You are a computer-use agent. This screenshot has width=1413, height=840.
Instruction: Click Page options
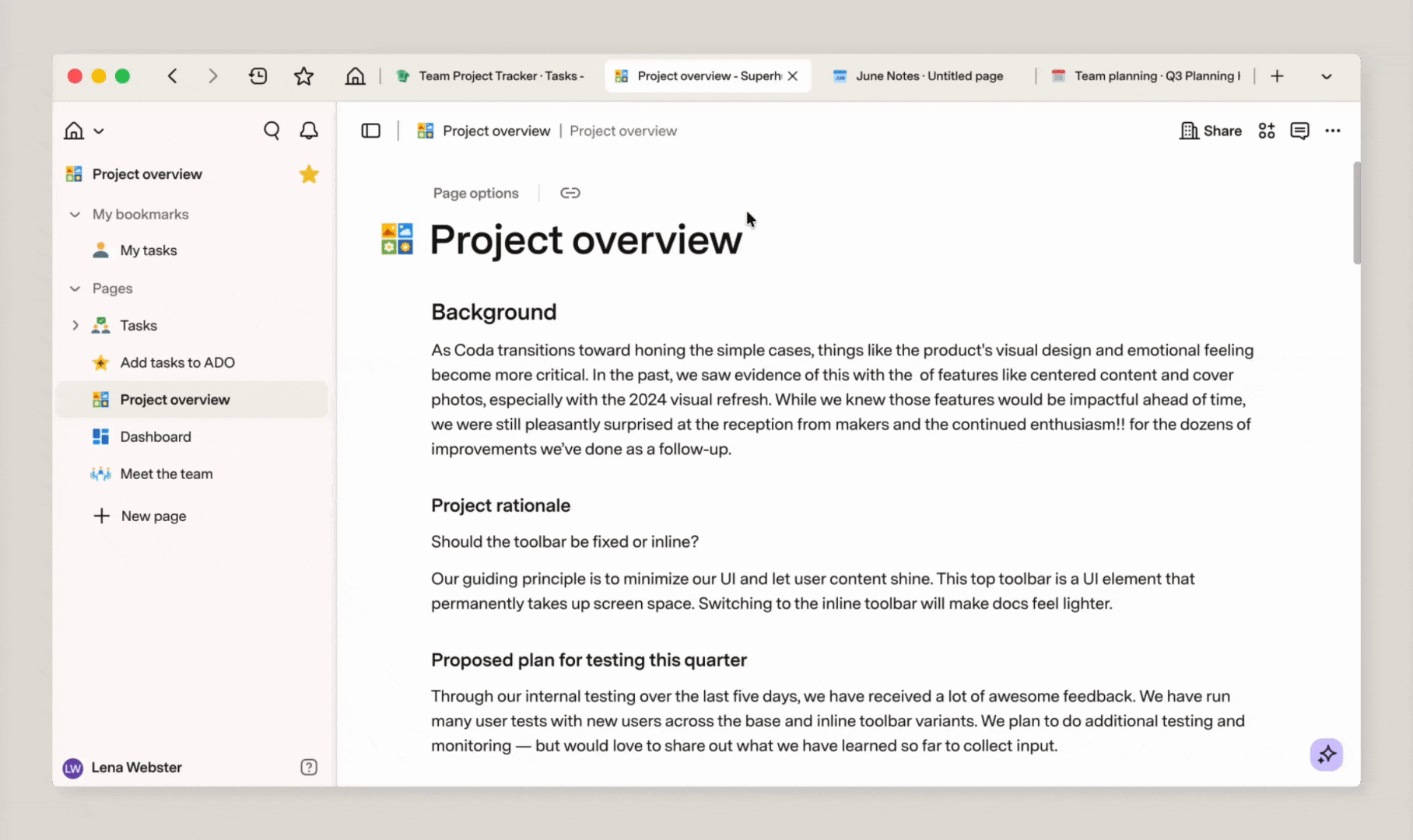(x=475, y=193)
